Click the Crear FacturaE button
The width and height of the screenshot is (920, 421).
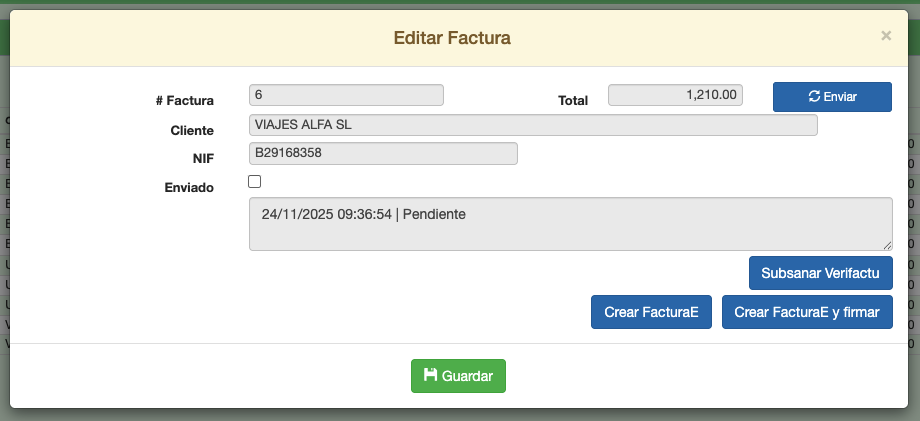pyautogui.click(x=651, y=311)
